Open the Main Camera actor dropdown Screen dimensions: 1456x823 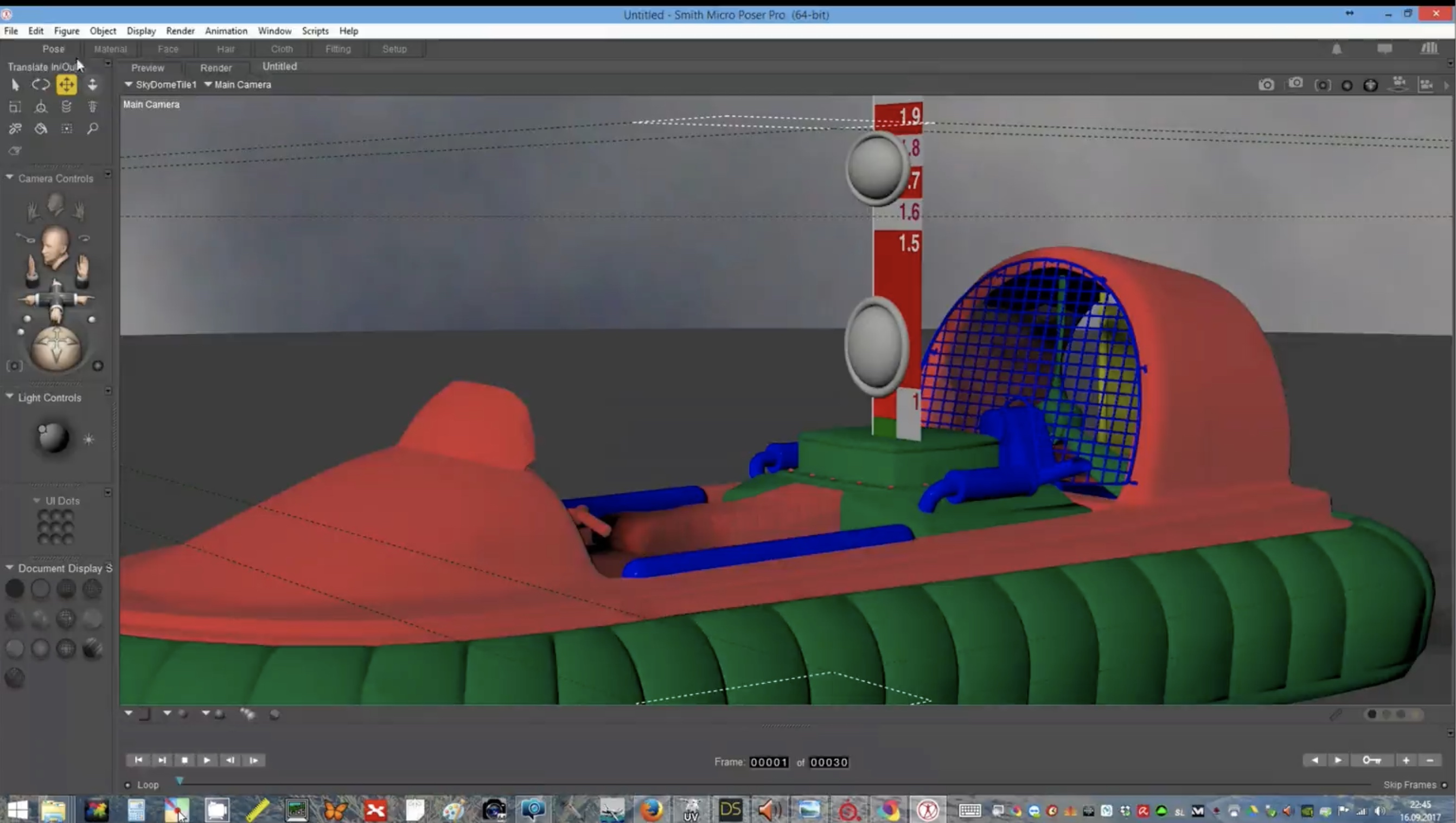[238, 85]
